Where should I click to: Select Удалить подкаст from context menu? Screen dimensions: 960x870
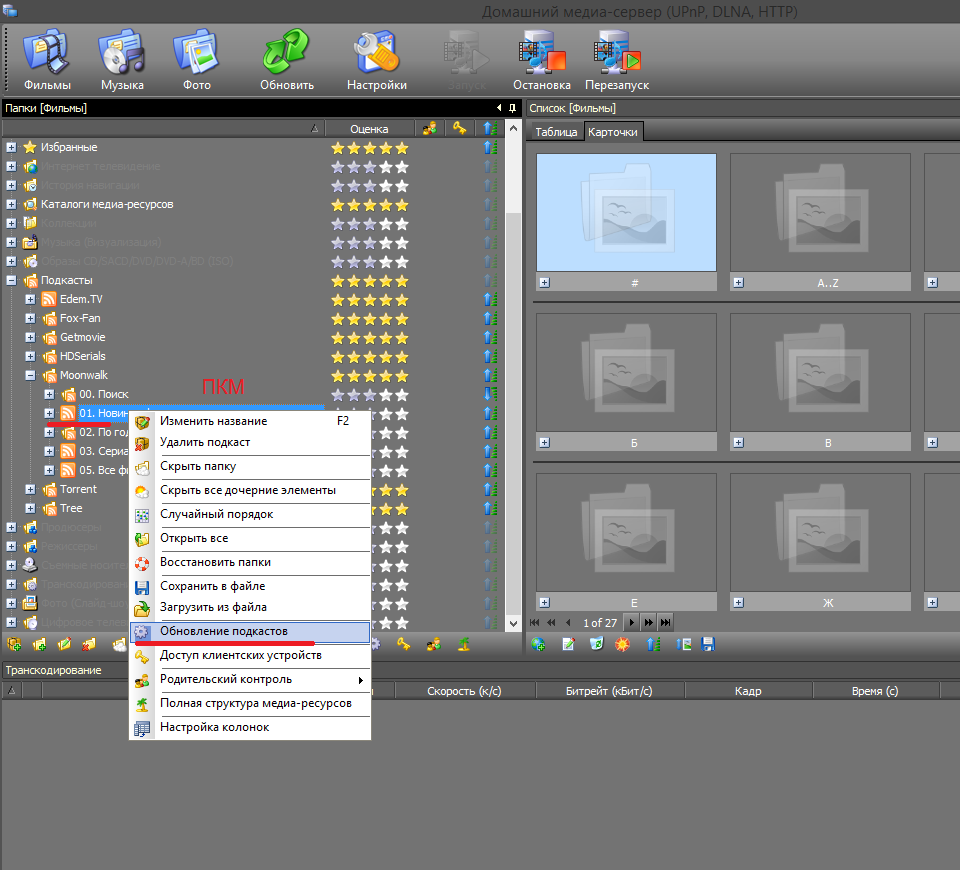[x=205, y=442]
